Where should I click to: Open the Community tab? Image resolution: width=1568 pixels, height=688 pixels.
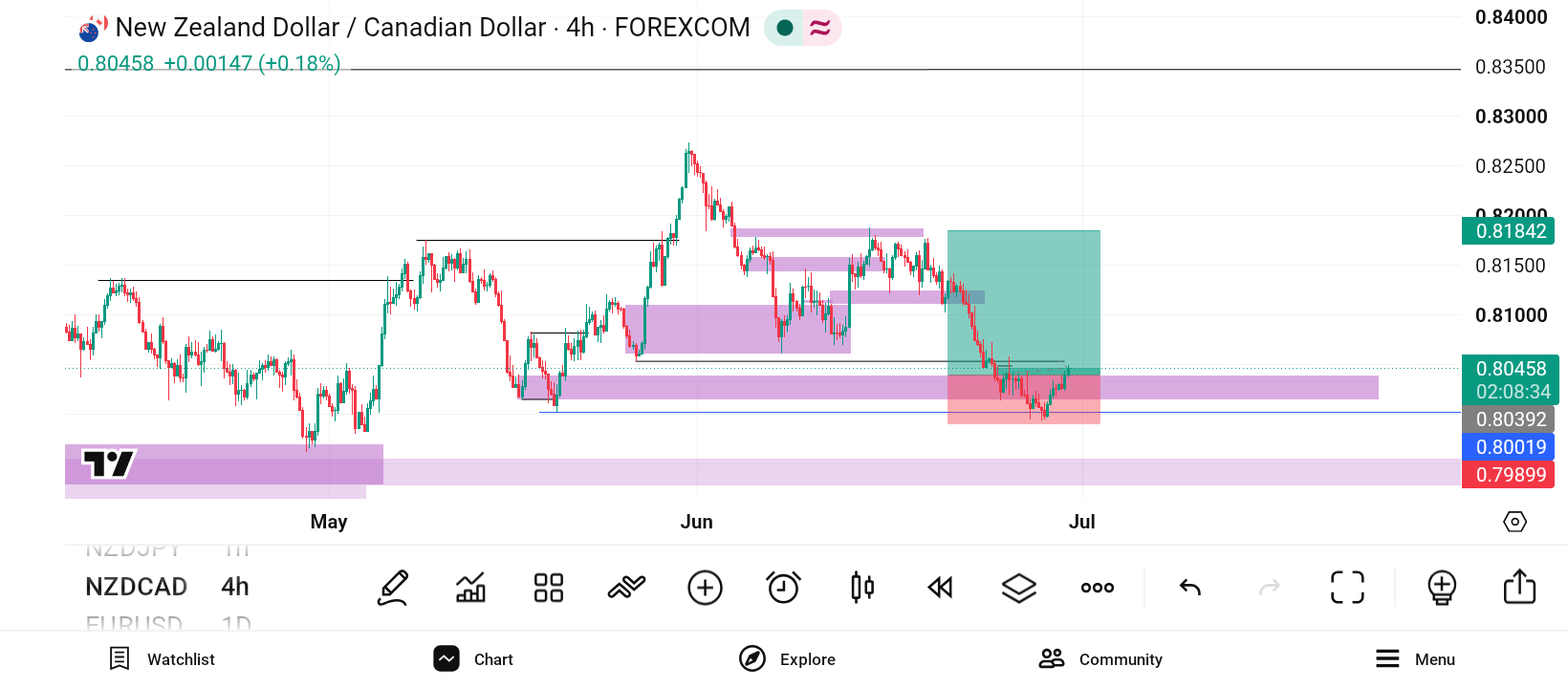click(x=1100, y=659)
